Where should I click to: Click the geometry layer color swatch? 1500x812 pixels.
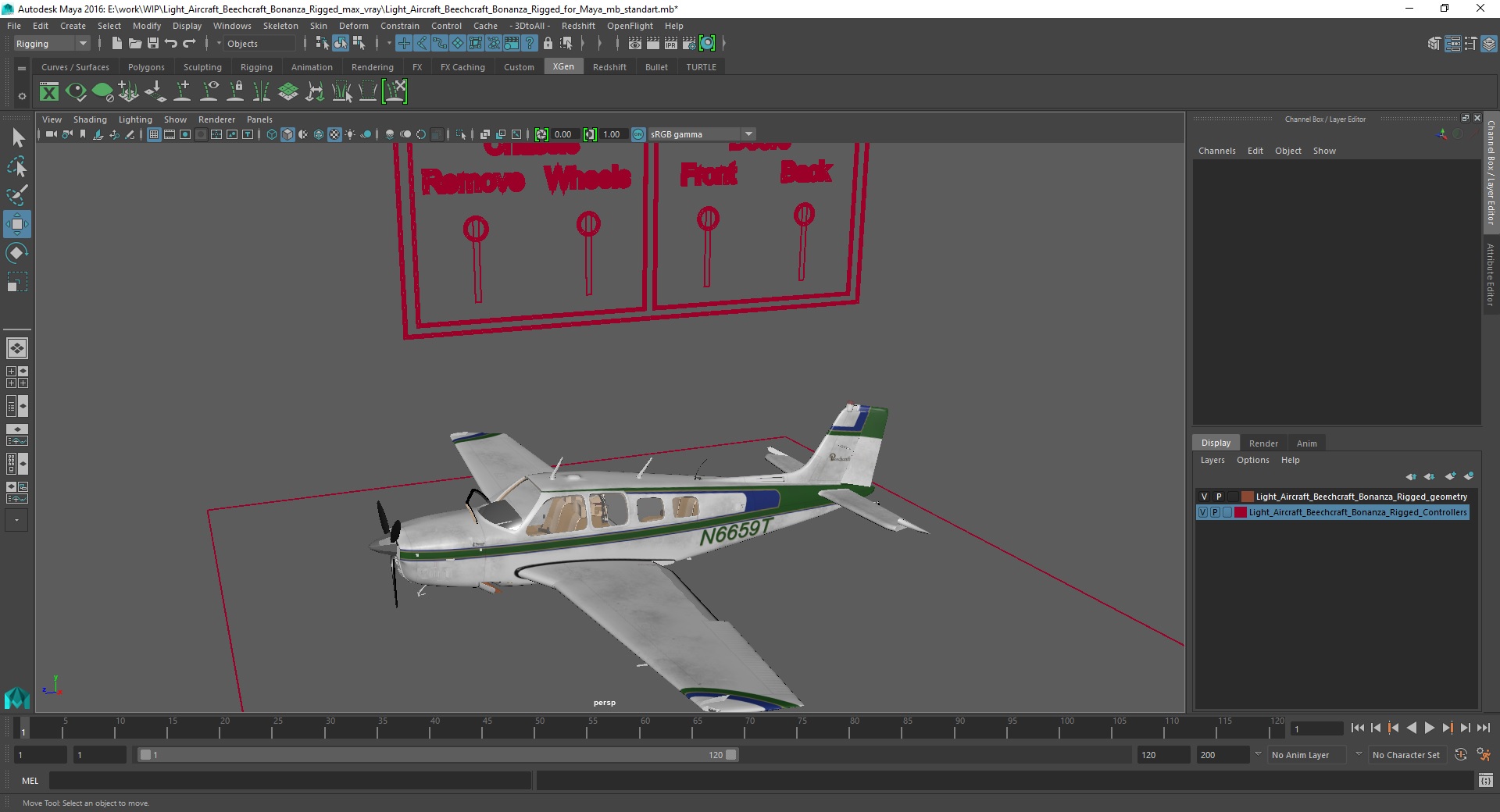pyautogui.click(x=1247, y=497)
